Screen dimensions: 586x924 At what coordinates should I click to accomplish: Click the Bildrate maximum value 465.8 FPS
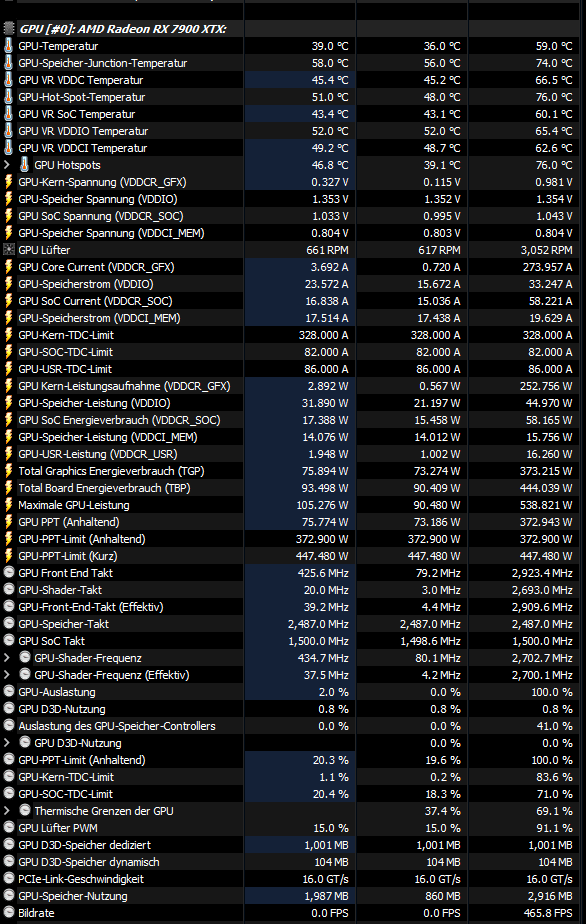click(x=549, y=913)
